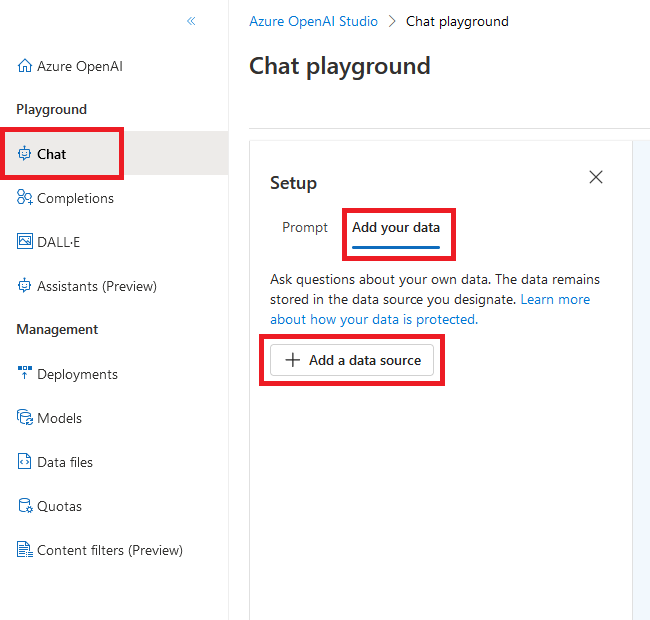
Task: Click the Data files icon
Action: tap(25, 462)
